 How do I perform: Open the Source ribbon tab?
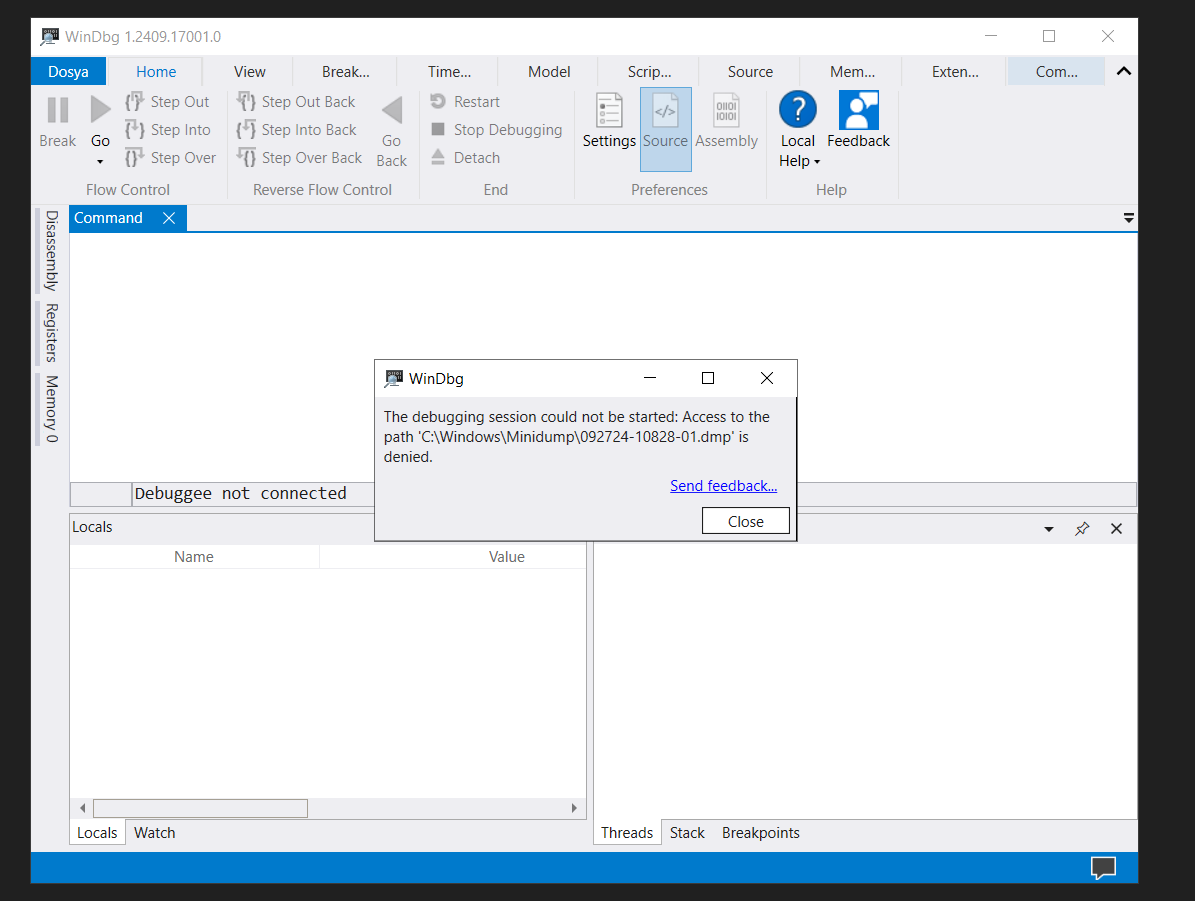click(x=751, y=72)
